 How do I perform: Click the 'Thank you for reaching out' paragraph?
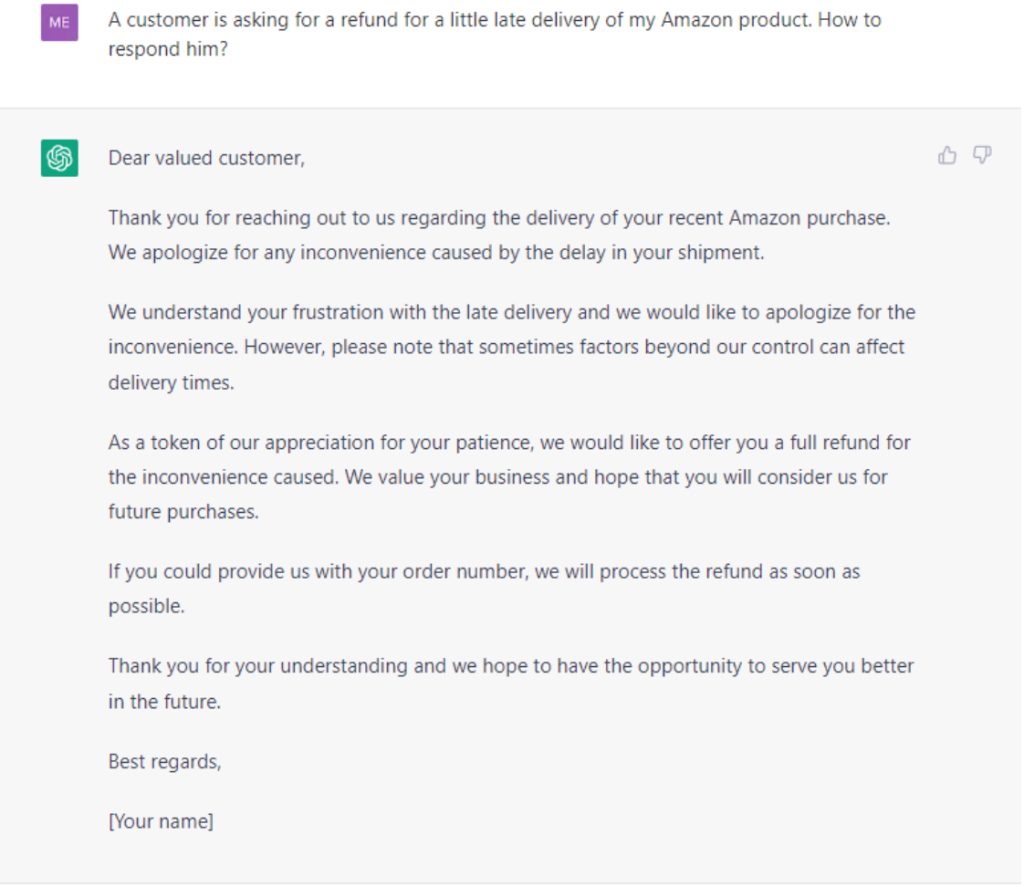coord(499,235)
